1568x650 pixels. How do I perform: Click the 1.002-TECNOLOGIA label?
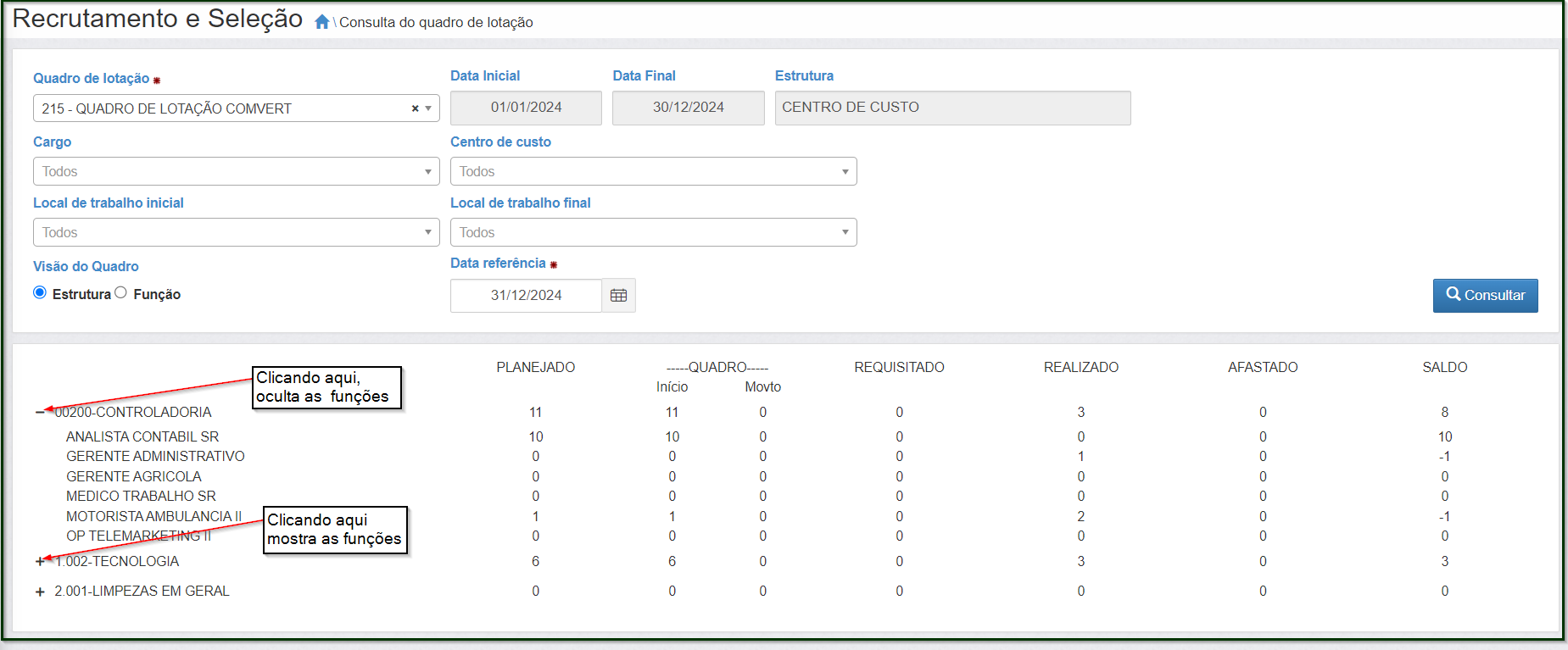[117, 561]
